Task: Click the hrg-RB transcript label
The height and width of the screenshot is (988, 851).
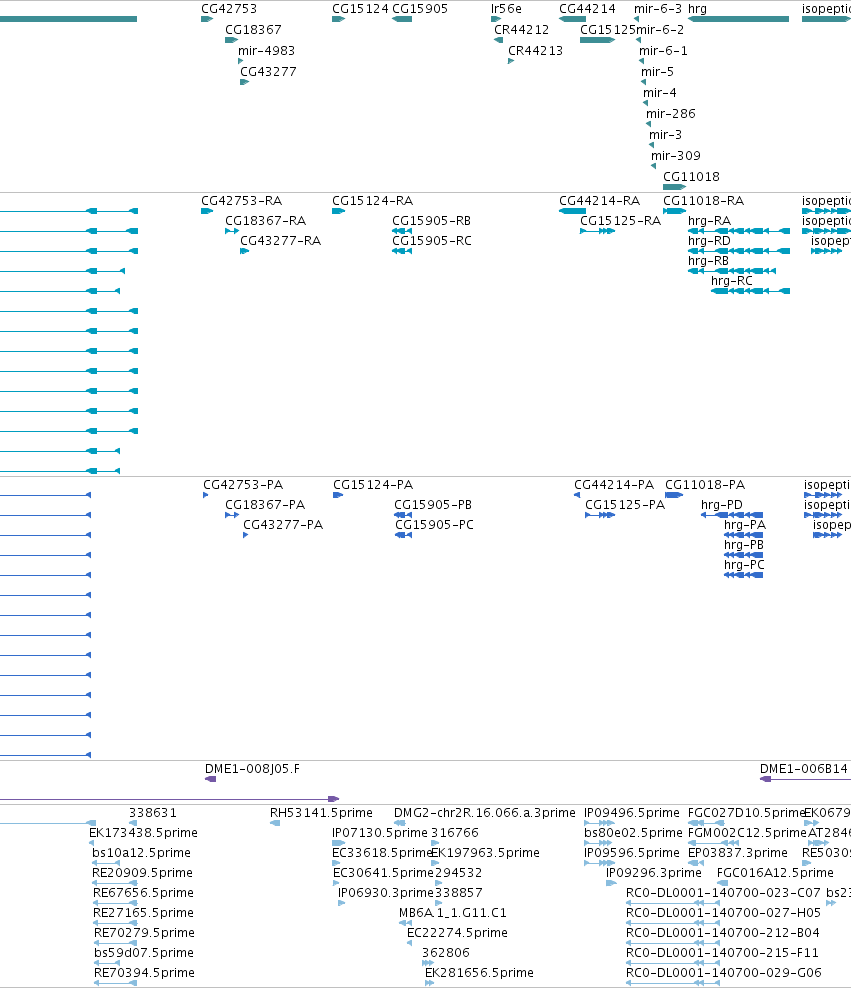Action: [709, 261]
